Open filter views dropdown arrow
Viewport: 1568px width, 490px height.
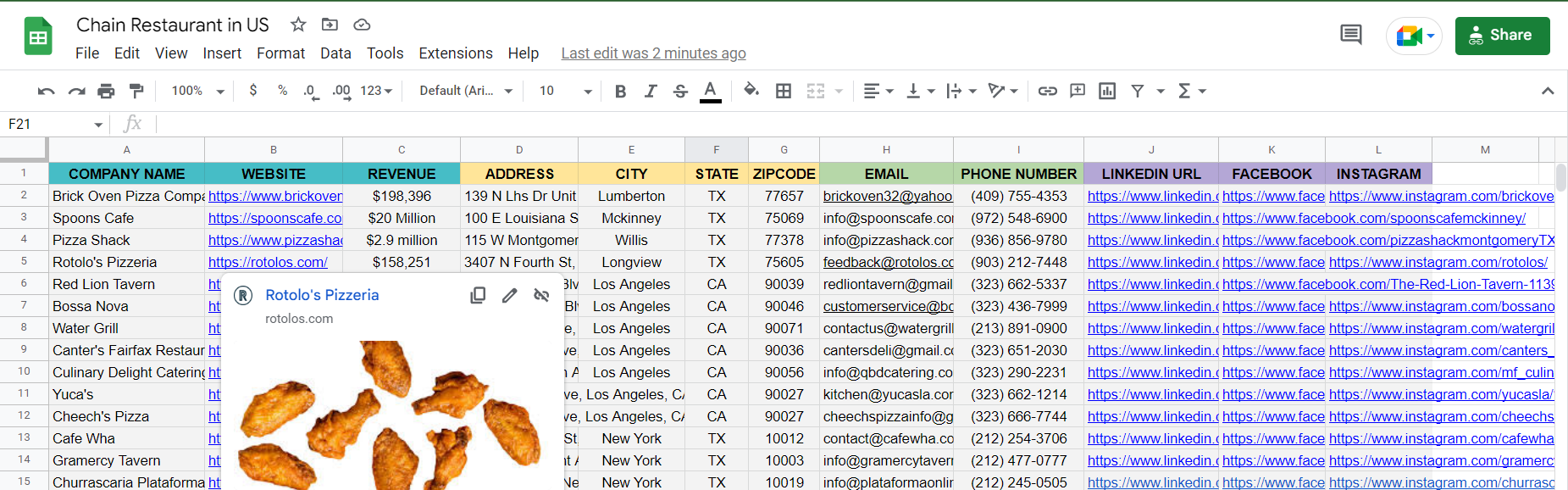(1161, 91)
